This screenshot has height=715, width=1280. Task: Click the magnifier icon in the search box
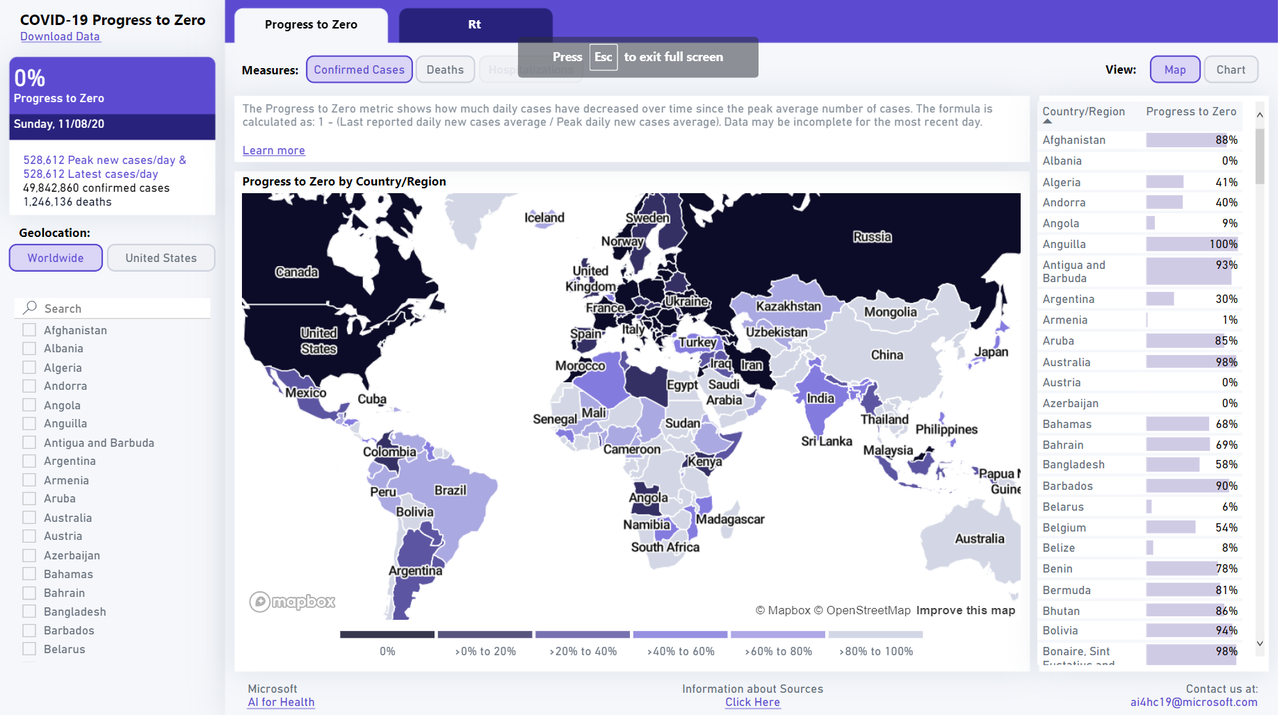click(x=30, y=308)
